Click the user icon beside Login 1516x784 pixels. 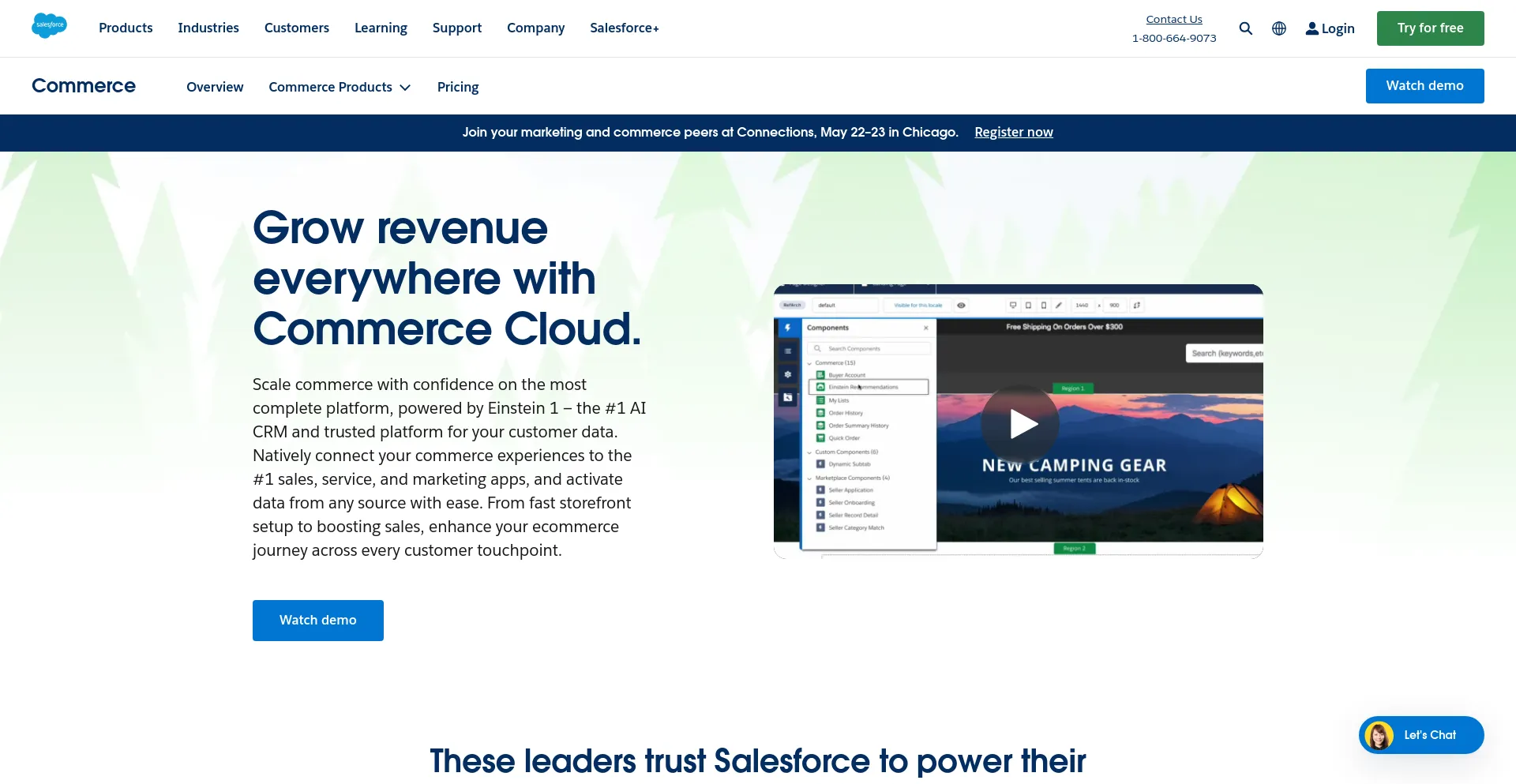1311,28
